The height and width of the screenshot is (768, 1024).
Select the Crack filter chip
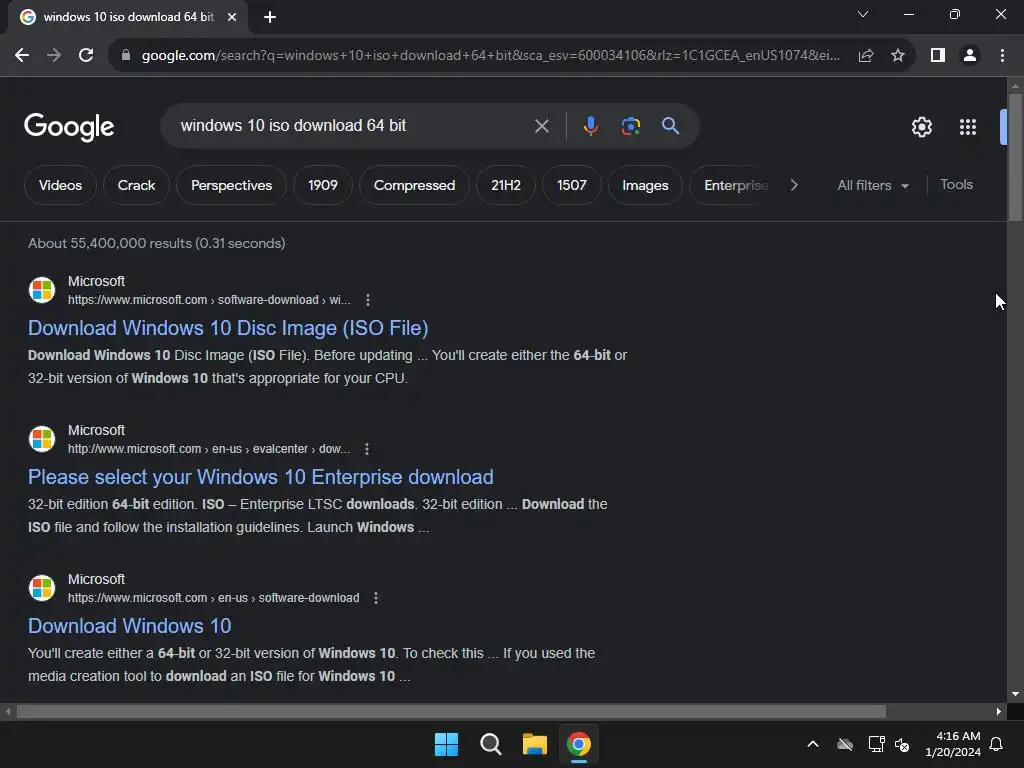click(136, 185)
